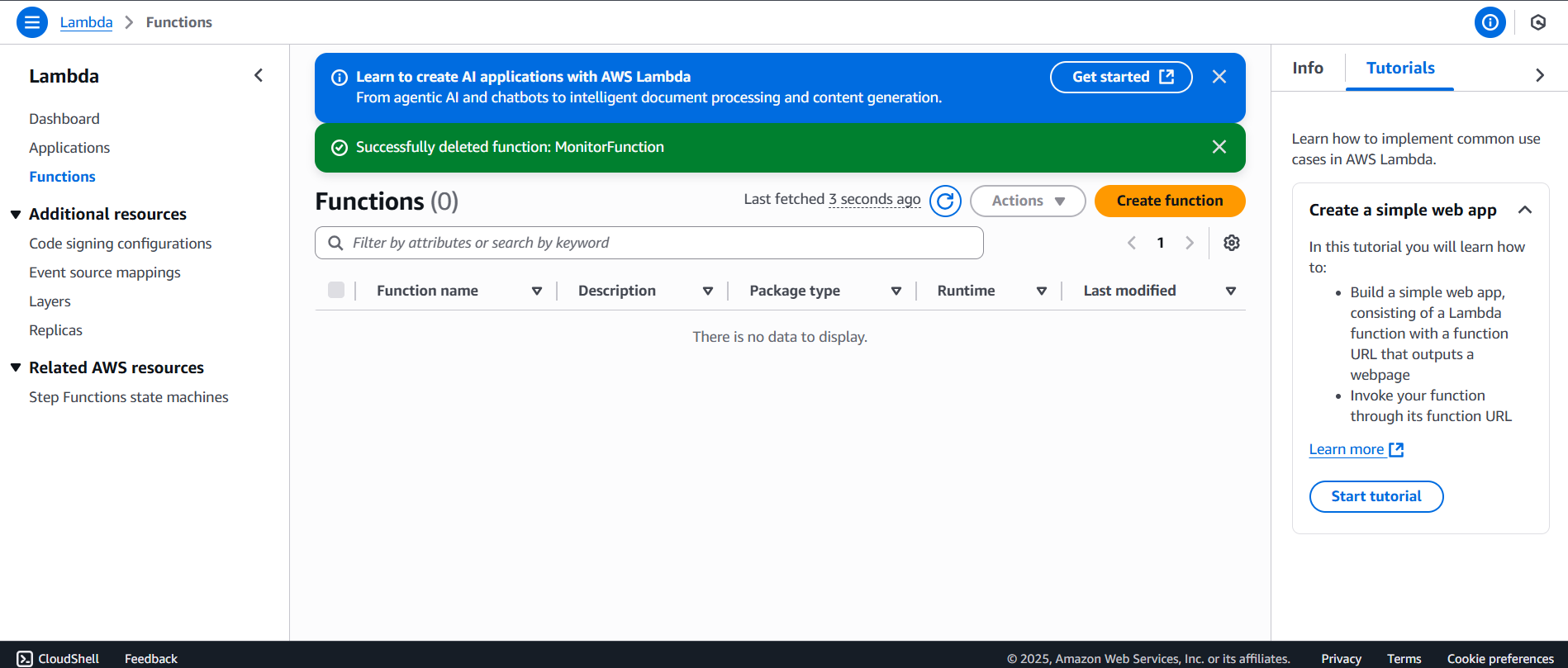Viewport: 1568px width, 668px height.
Task: Open the Actions dropdown
Action: click(1027, 201)
